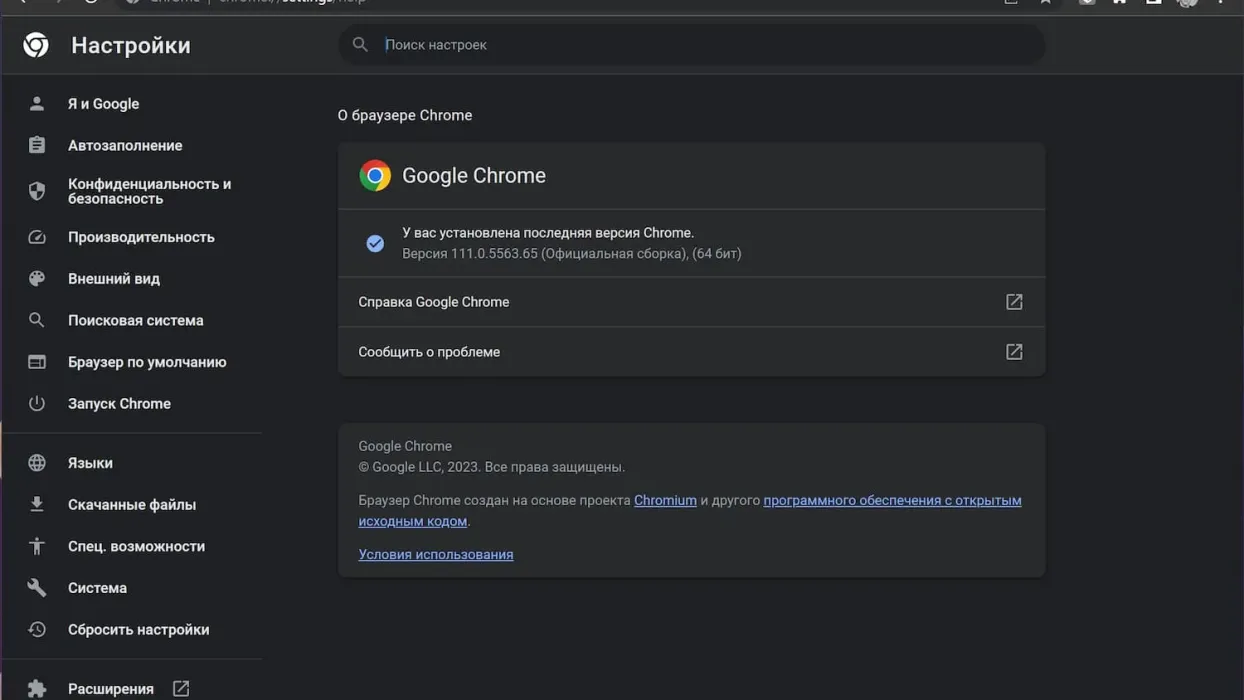Viewport: 1244px width, 700px height.
Task: Click the Chrome logo beside Настройки title
Action: pos(36,45)
